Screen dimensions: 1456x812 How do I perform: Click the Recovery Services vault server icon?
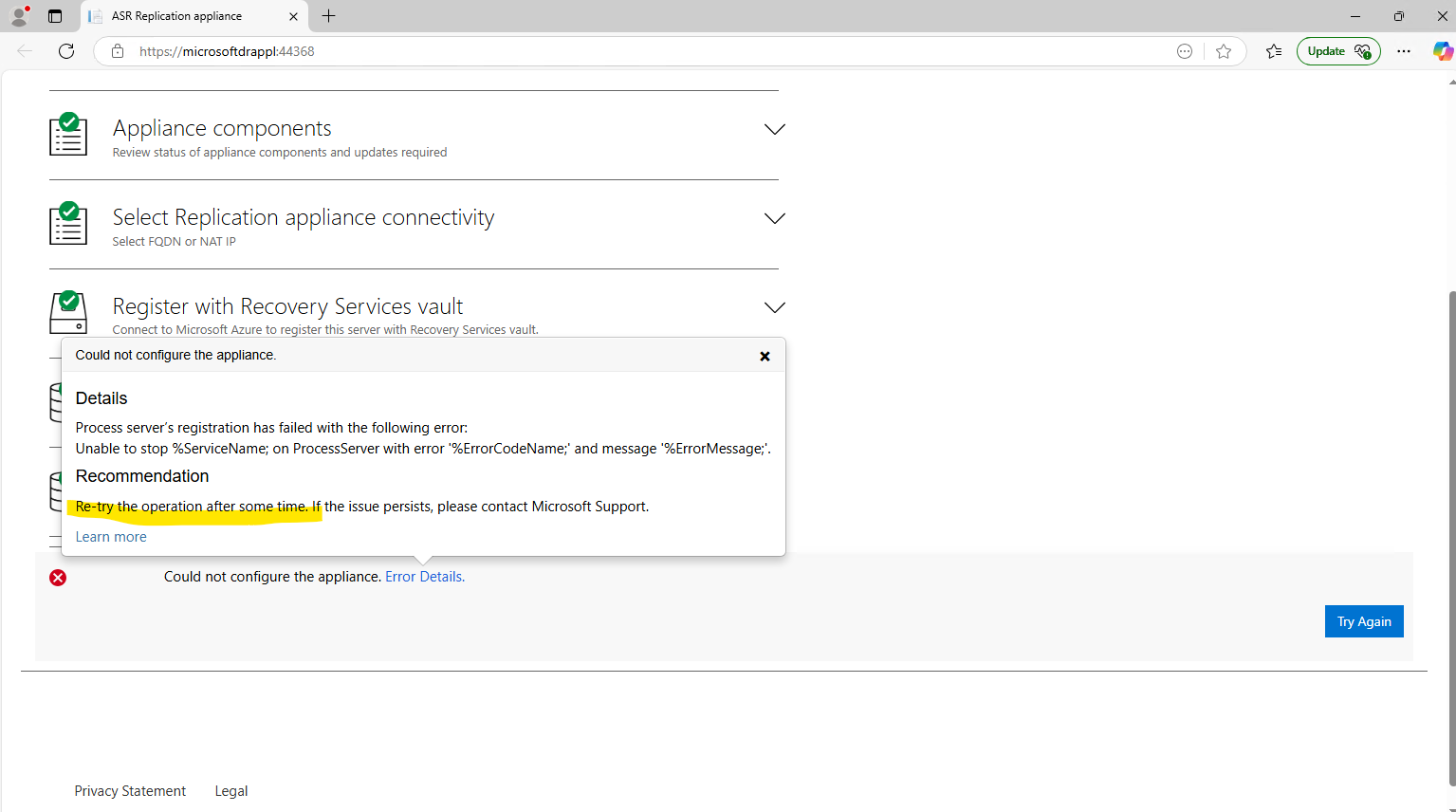click(x=68, y=312)
